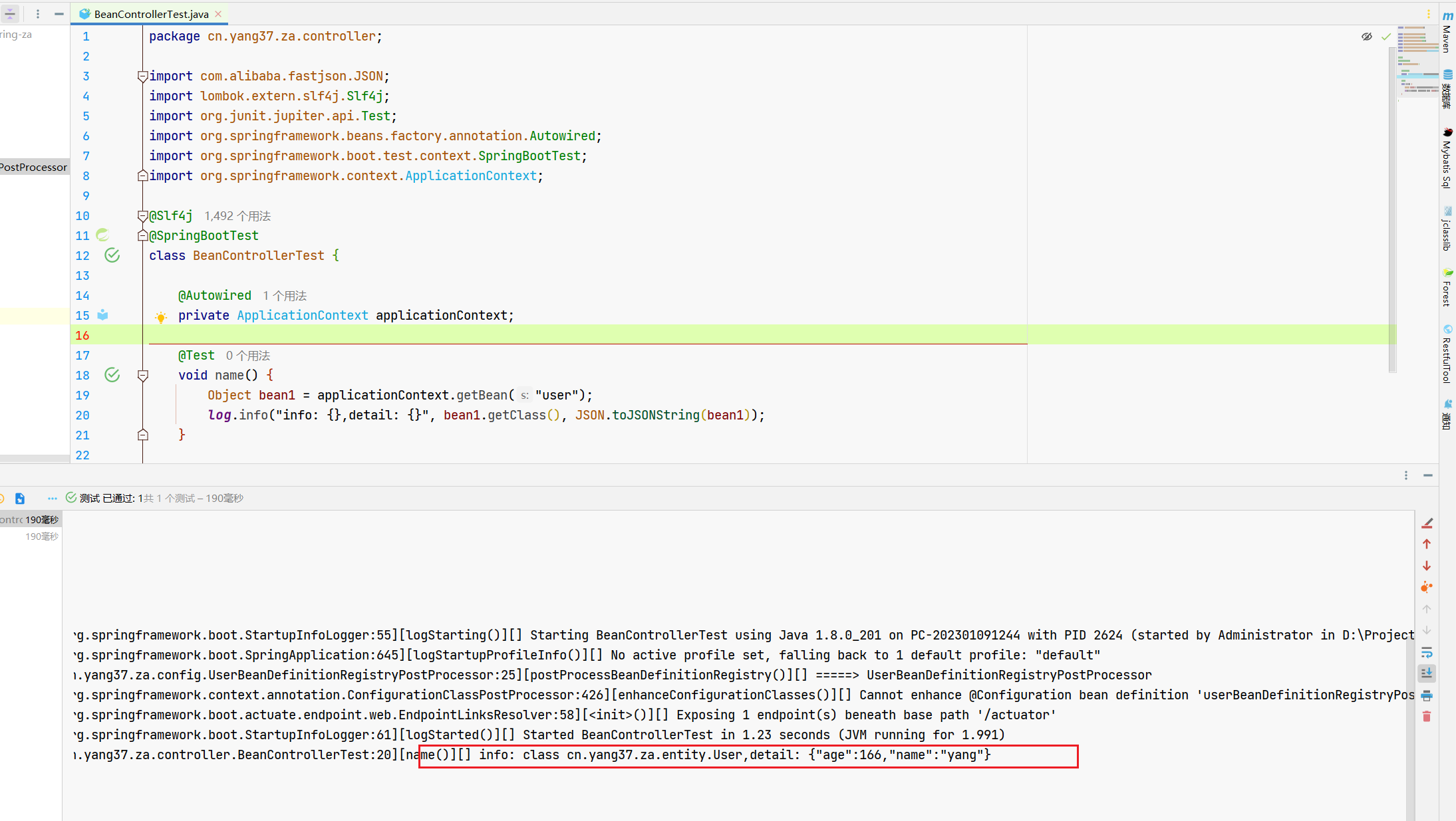1456x821 pixels.
Task: Collapse the annotation fold on line 10
Action: click(x=142, y=215)
